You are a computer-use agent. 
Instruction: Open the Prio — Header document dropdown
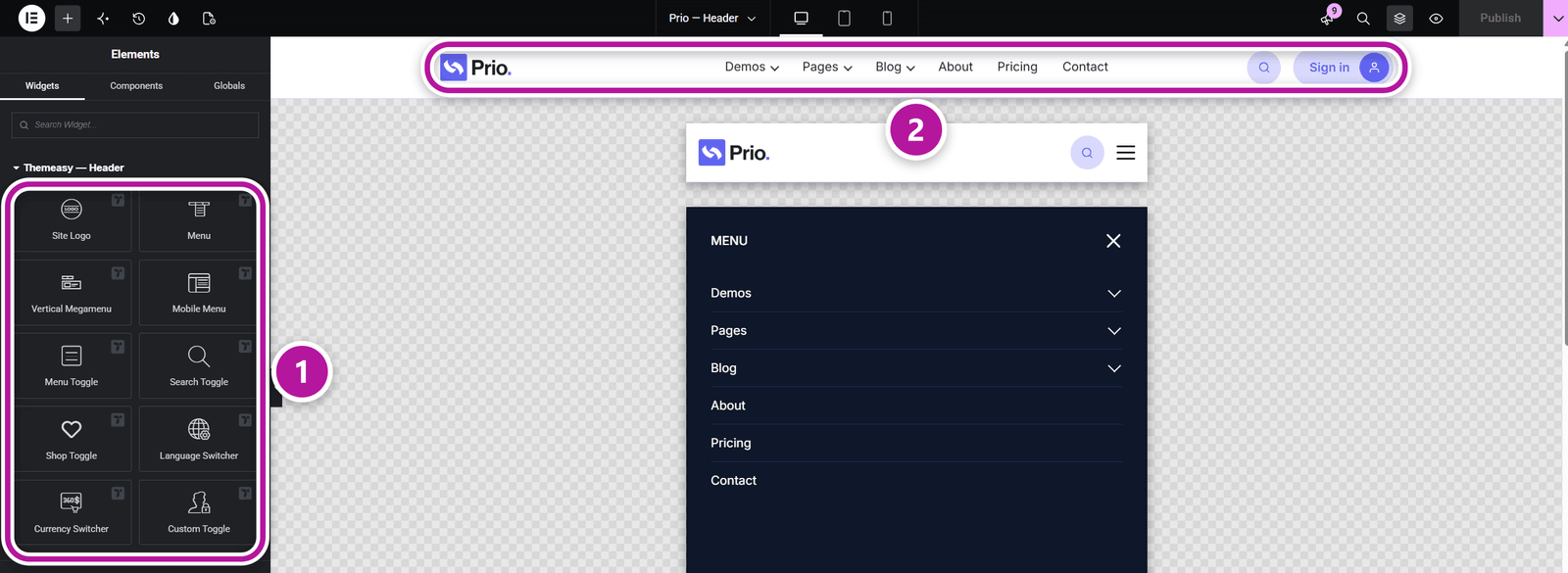712,18
